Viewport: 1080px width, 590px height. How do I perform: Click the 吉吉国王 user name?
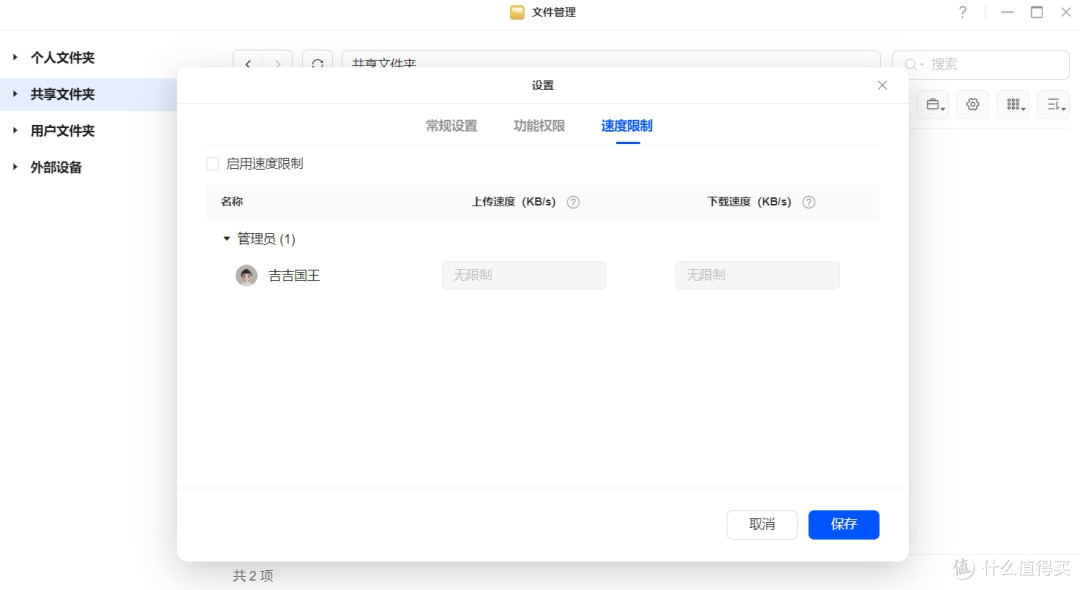click(294, 275)
